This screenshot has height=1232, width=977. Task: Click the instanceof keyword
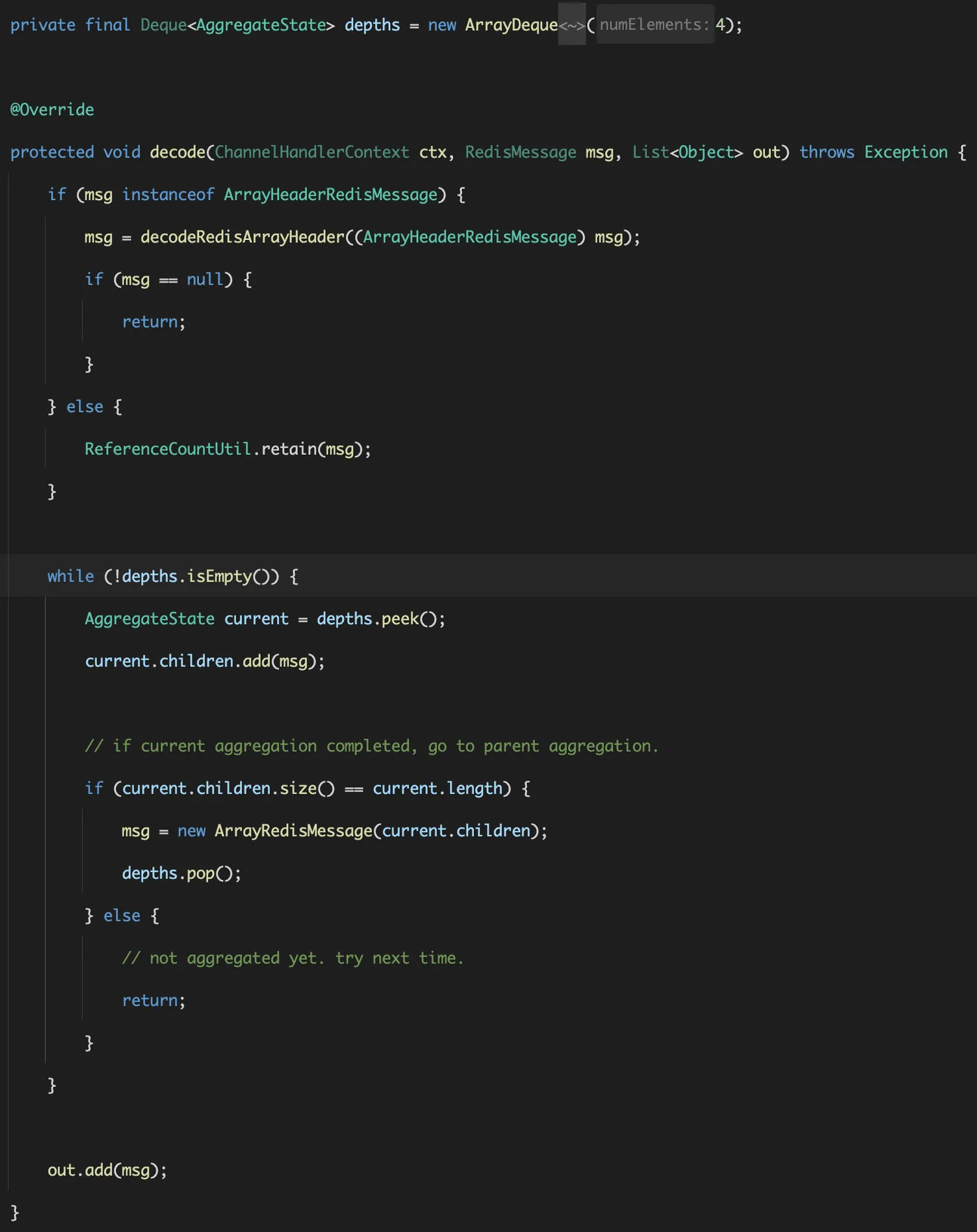click(168, 195)
